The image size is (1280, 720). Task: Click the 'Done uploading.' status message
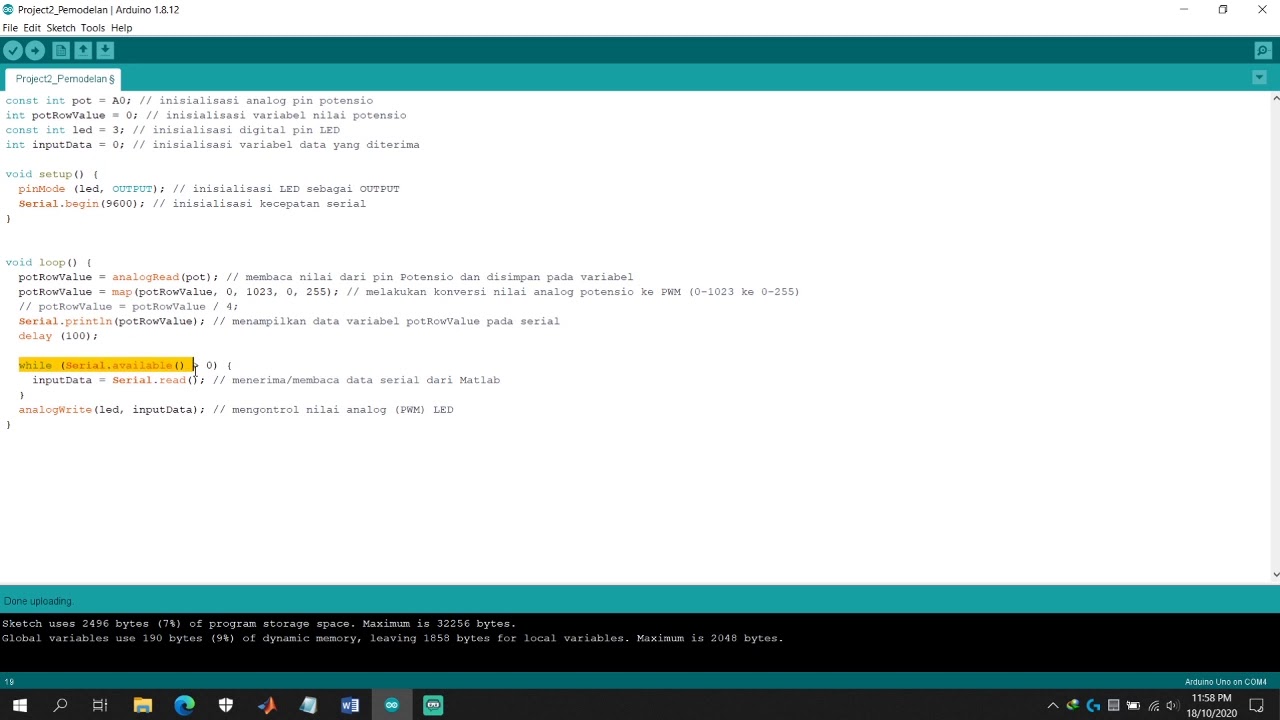pyautogui.click(x=38, y=601)
